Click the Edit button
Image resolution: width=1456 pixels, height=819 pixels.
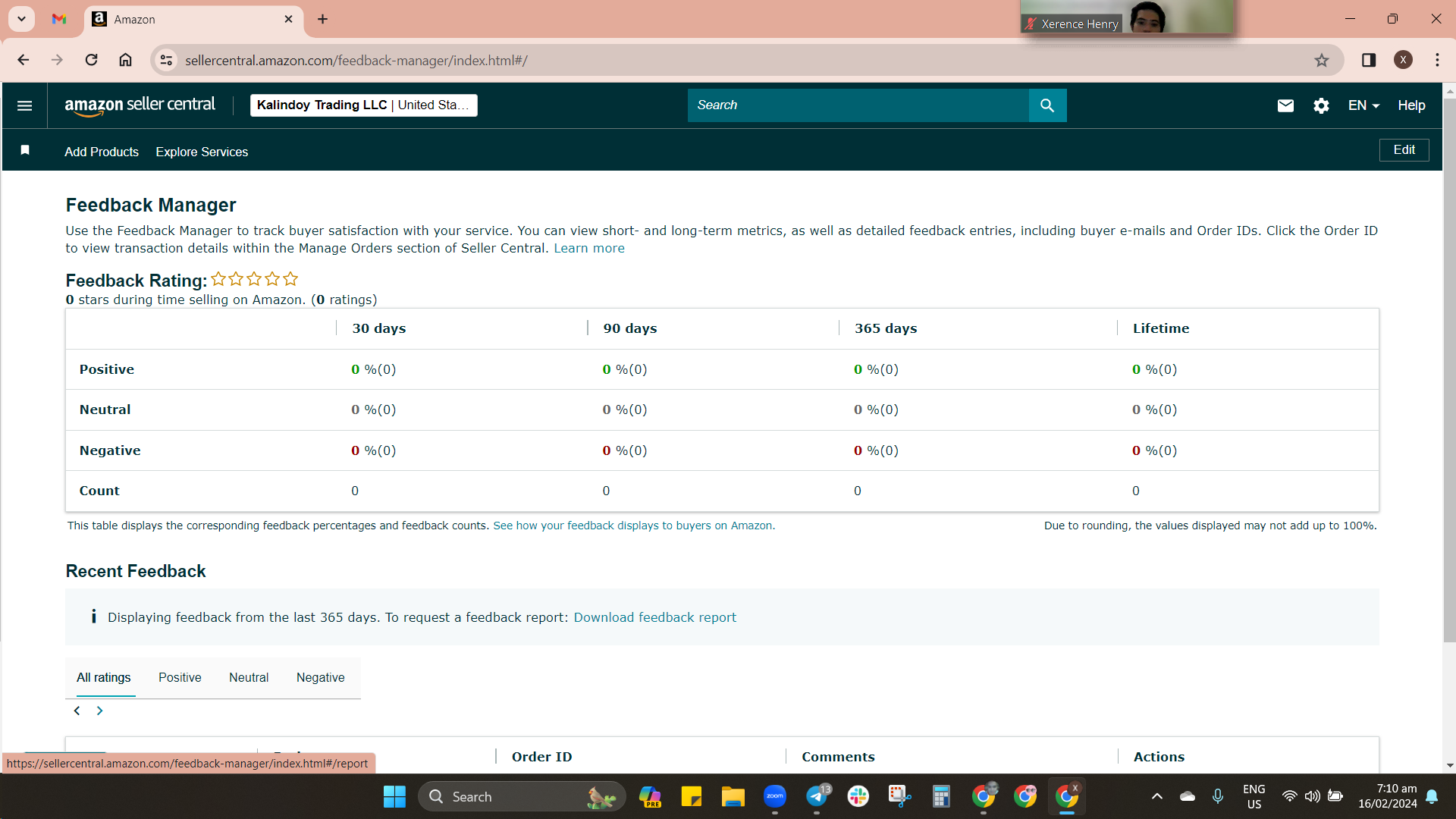(1404, 150)
